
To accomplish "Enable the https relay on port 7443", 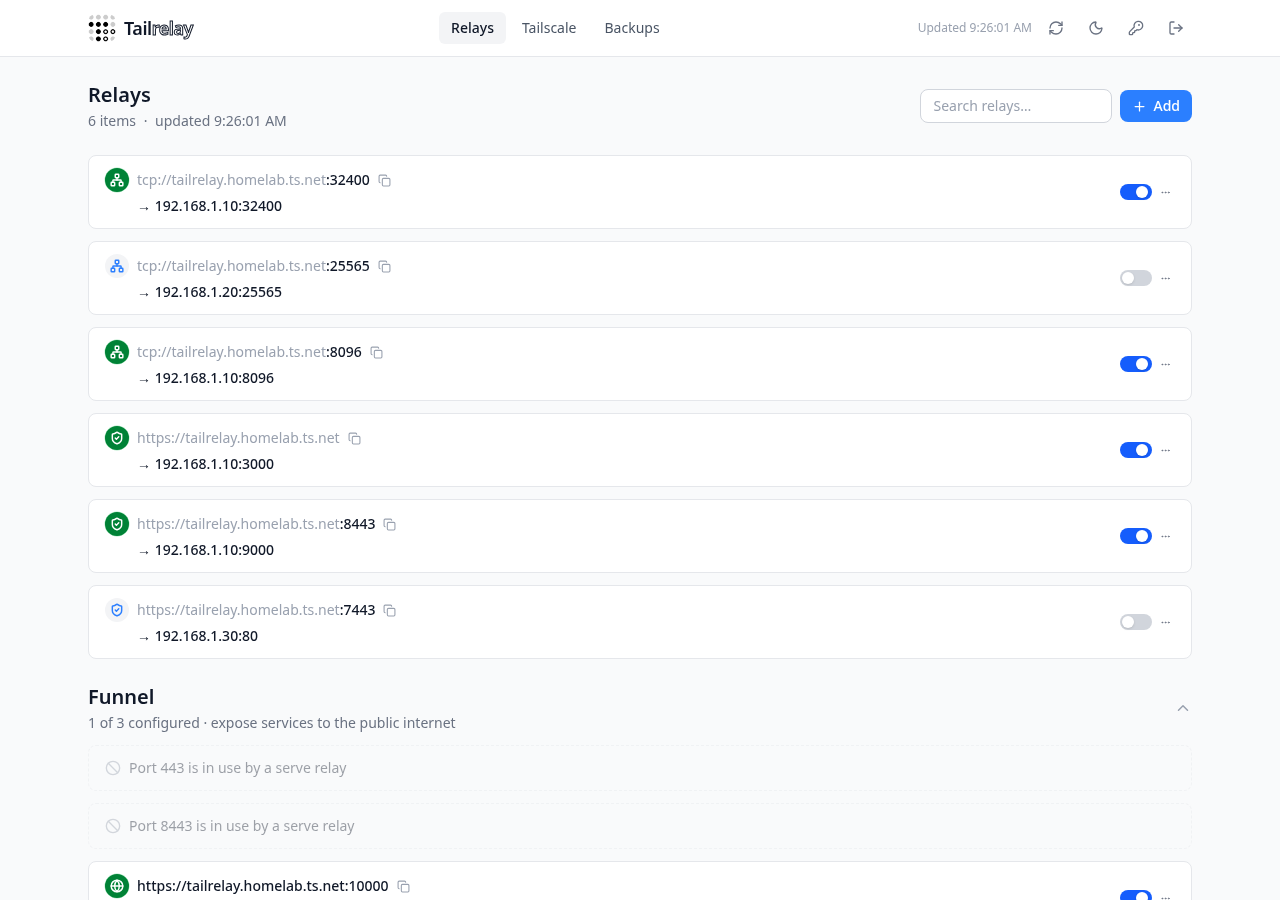I will [x=1136, y=622].
